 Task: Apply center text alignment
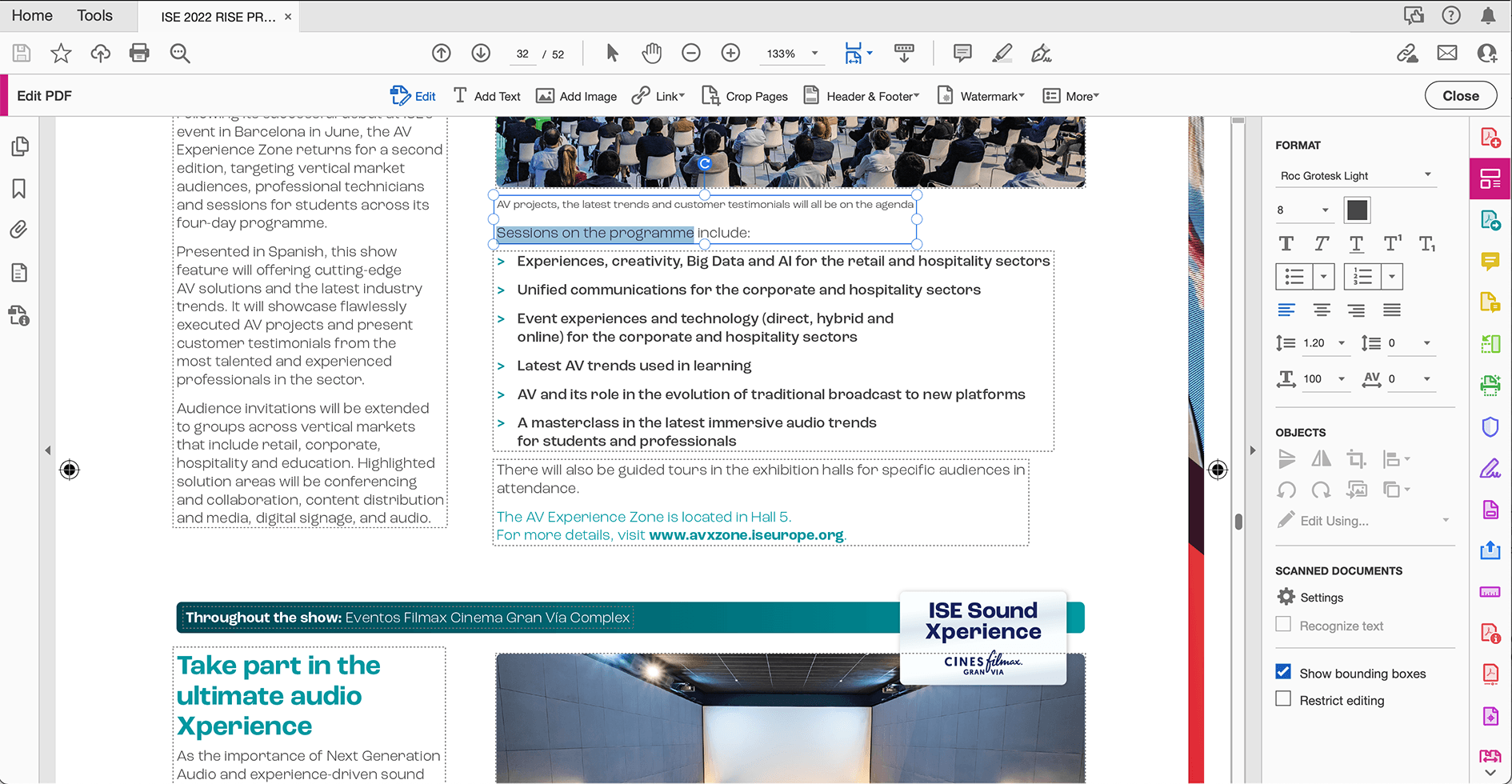[x=1322, y=310]
